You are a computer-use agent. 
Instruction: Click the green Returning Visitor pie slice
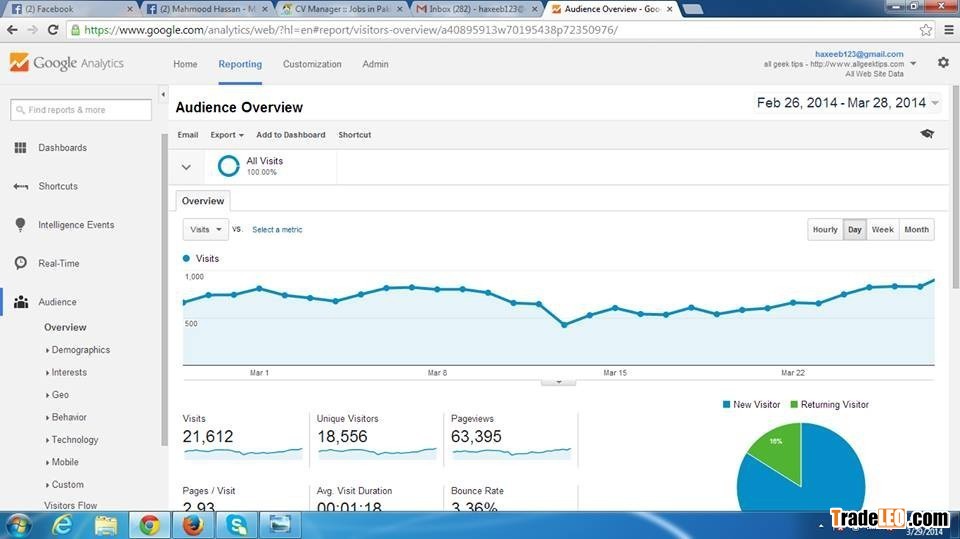pyautogui.click(x=781, y=451)
